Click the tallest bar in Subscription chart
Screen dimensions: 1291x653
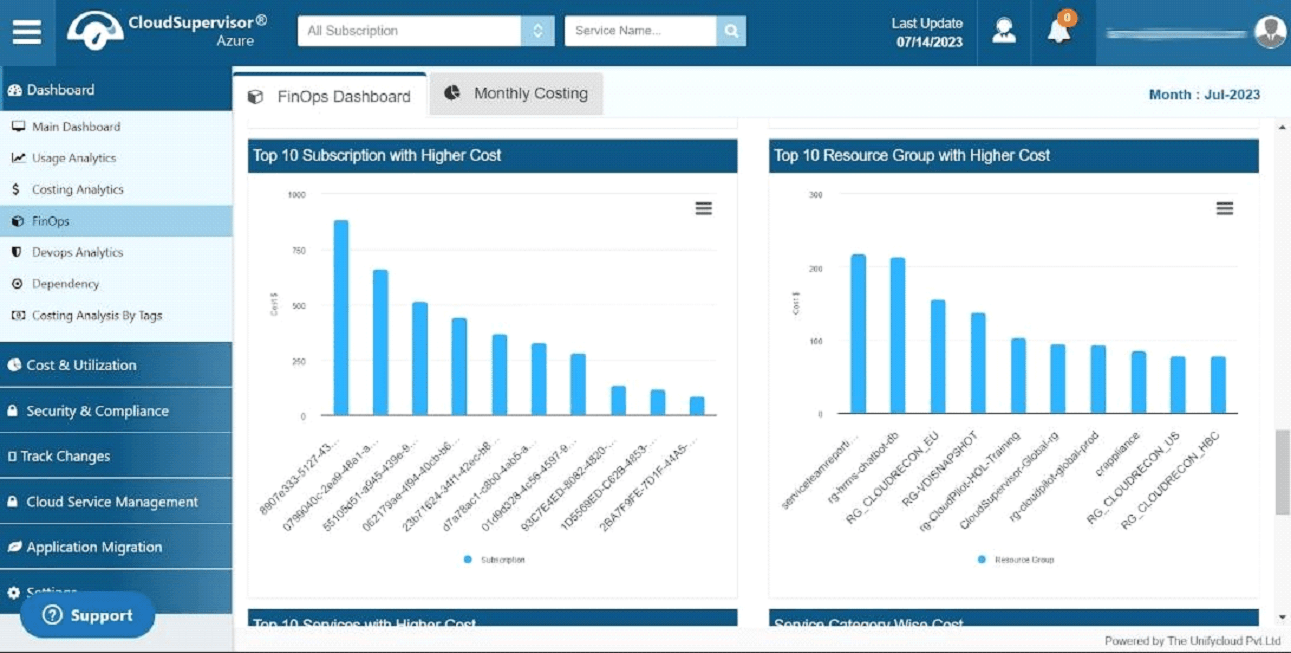341,318
